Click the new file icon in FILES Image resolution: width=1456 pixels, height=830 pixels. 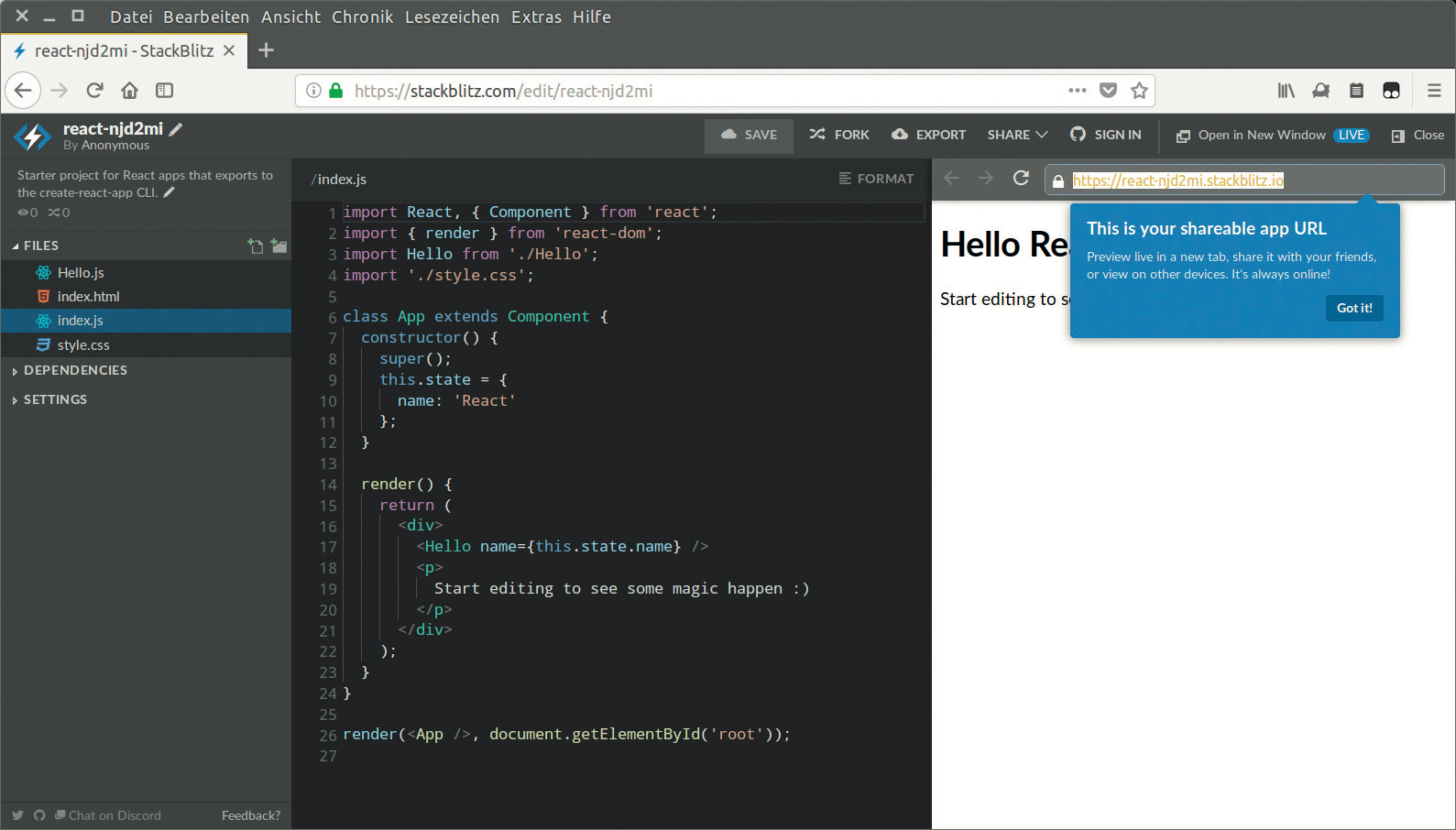(x=256, y=246)
